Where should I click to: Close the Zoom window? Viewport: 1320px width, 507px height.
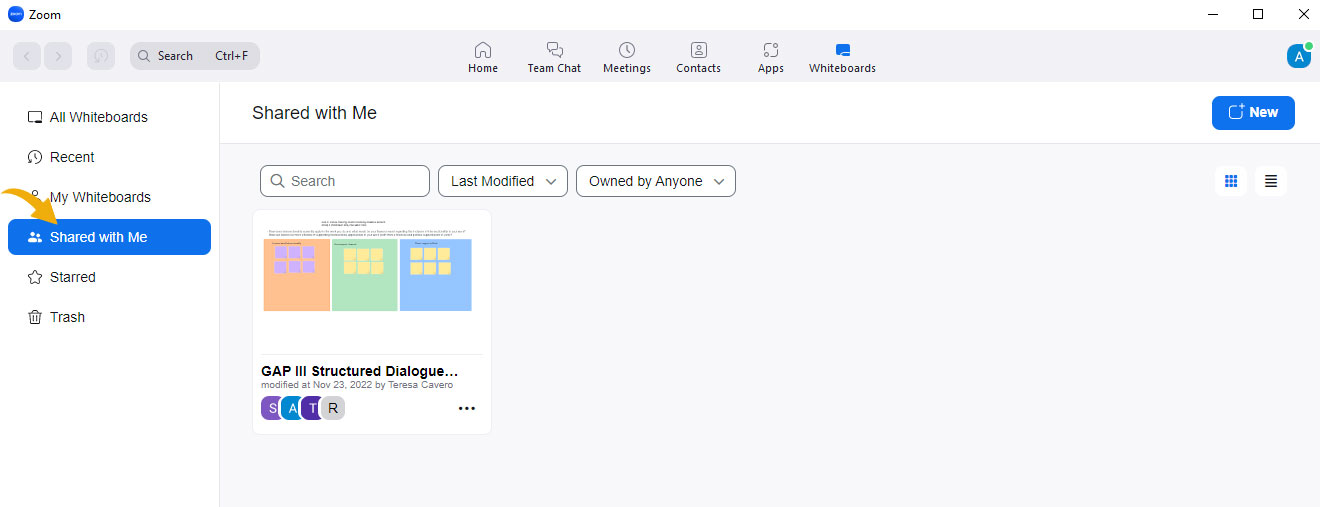pyautogui.click(x=1302, y=14)
